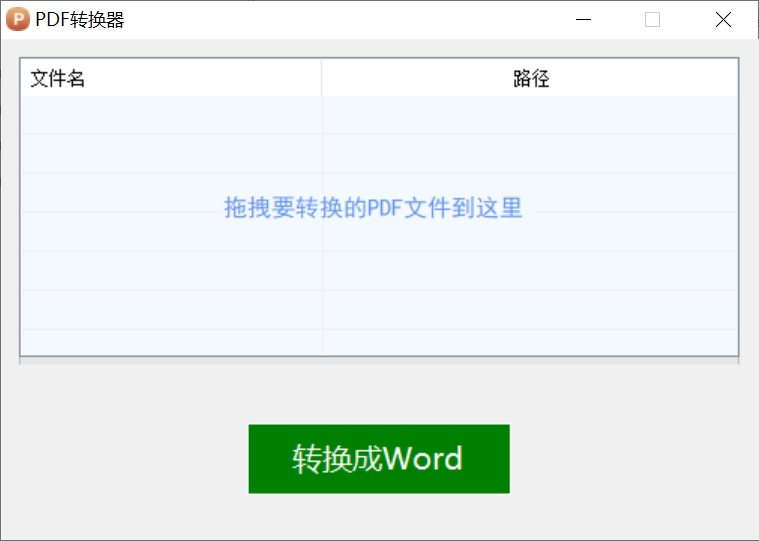Select the second empty row under 路径

[530, 154]
